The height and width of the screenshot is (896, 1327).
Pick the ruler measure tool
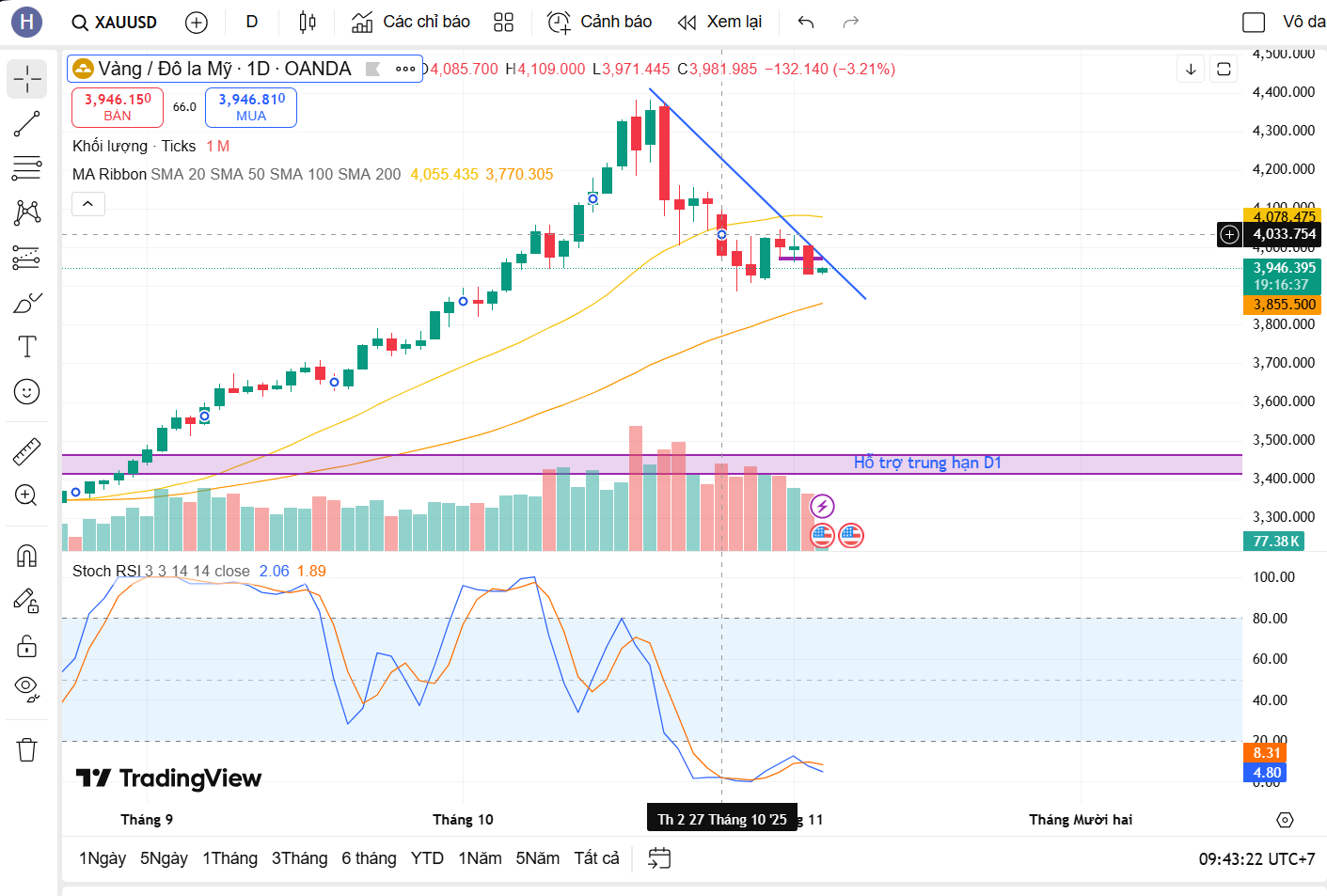(x=26, y=452)
